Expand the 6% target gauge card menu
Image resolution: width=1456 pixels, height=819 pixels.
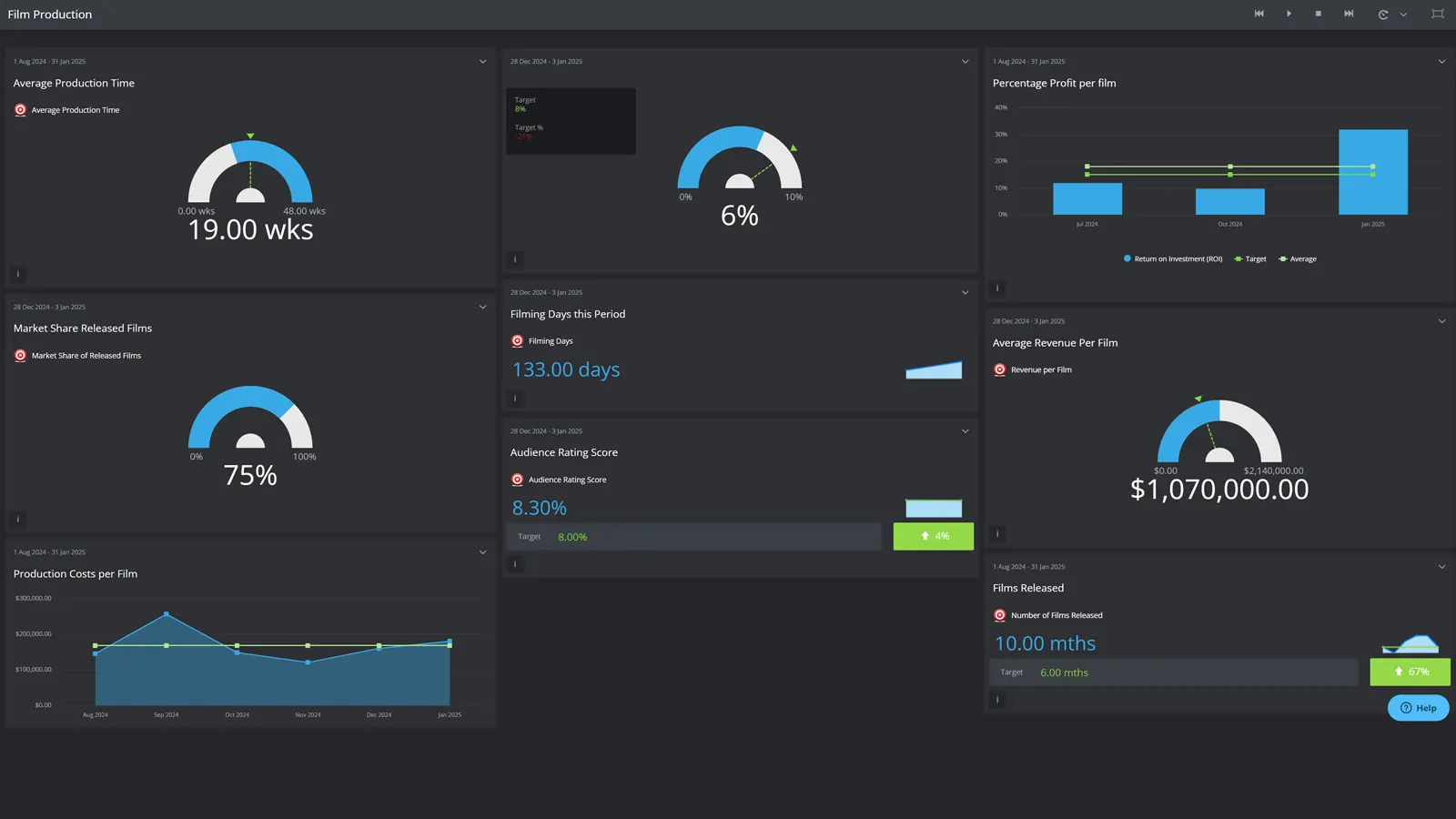point(966,62)
